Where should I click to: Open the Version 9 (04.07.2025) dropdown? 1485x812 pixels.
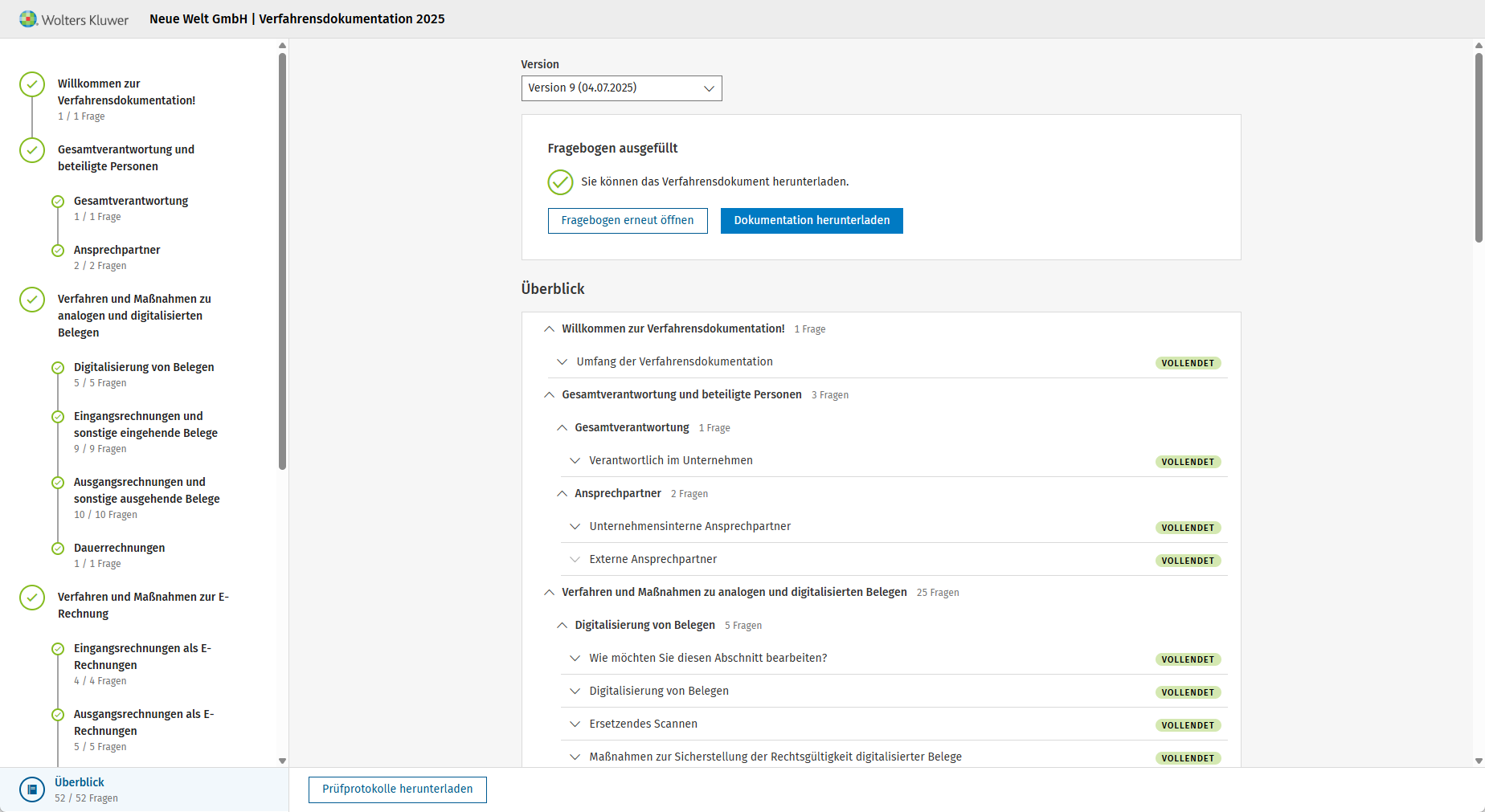point(621,88)
